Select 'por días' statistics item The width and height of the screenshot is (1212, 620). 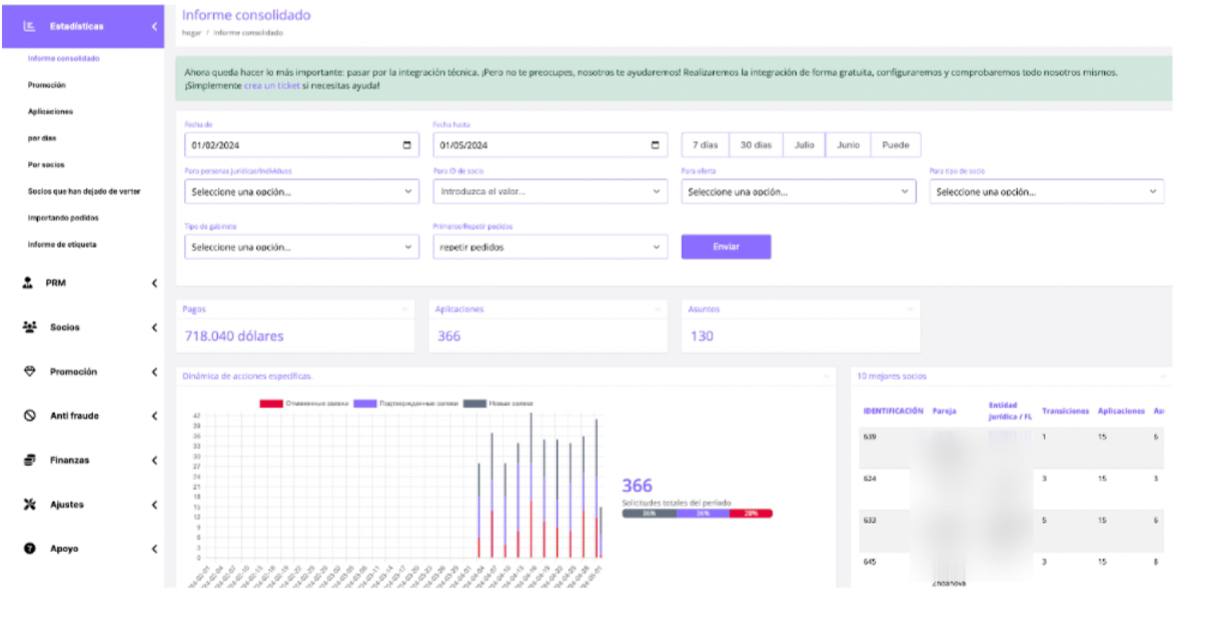pyautogui.click(x=42, y=138)
